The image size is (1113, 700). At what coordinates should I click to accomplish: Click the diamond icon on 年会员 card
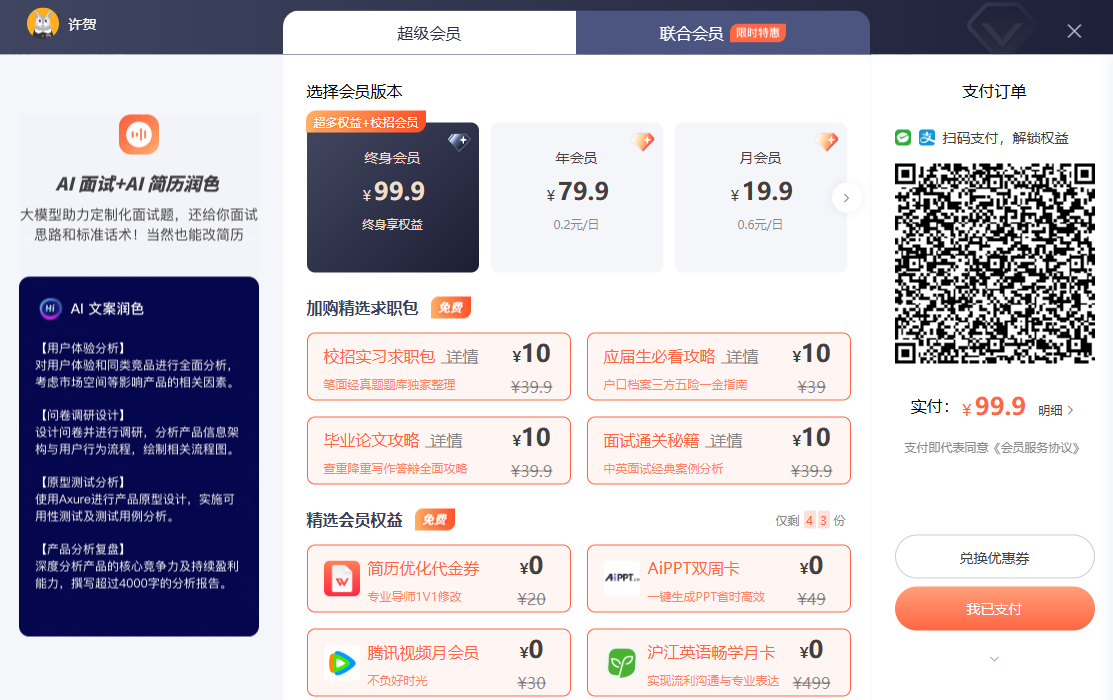(643, 142)
